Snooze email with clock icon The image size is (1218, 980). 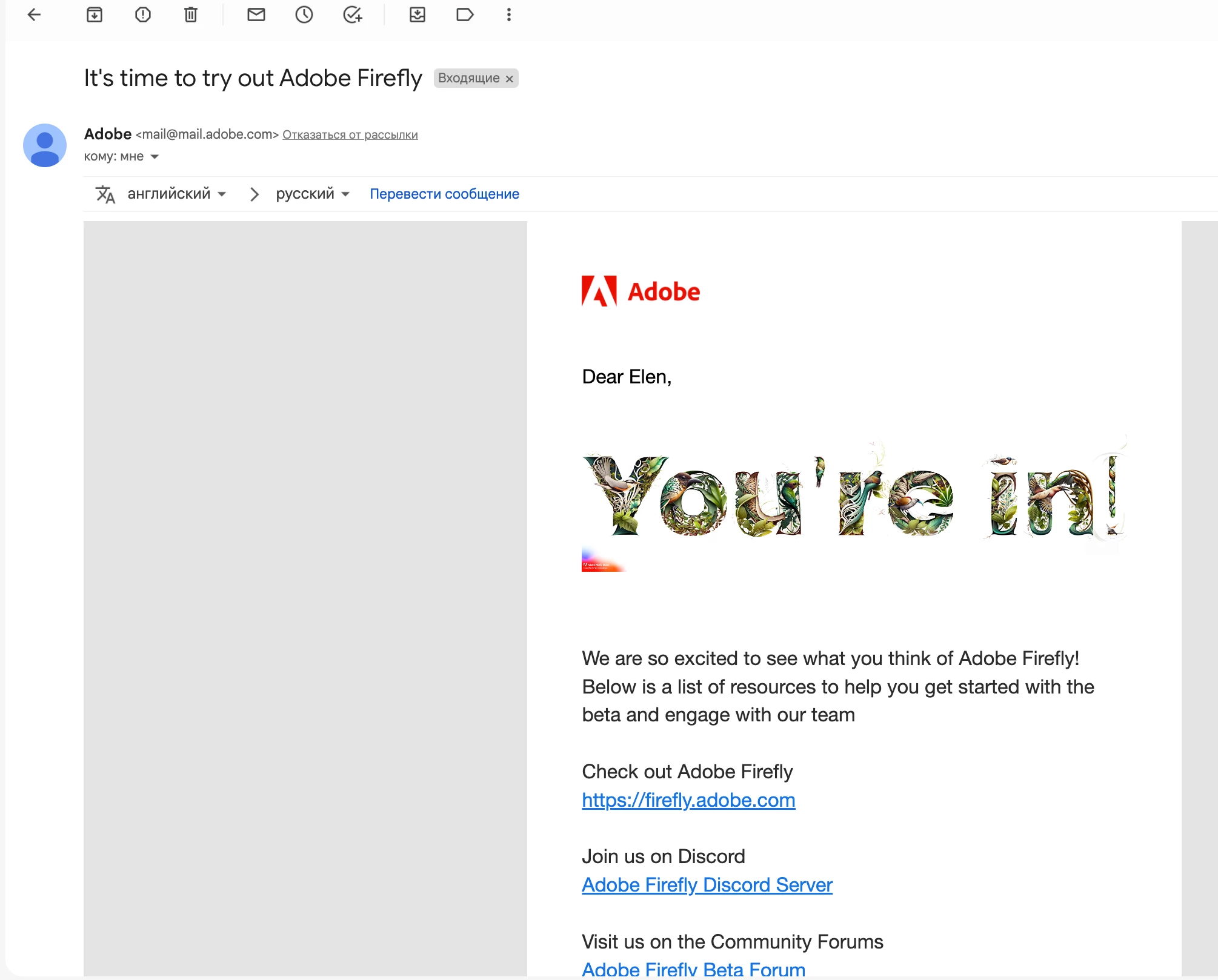coord(304,15)
